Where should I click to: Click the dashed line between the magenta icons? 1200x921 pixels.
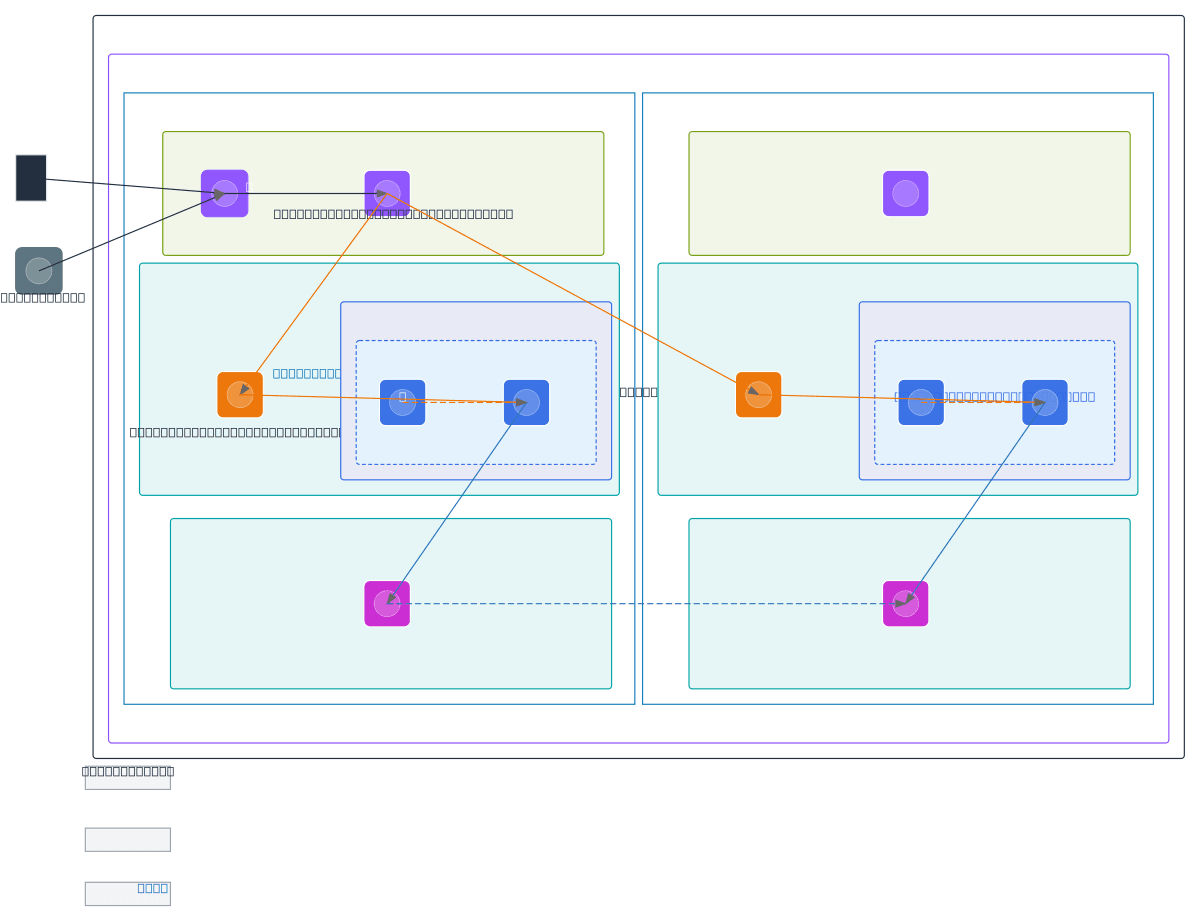(646, 604)
